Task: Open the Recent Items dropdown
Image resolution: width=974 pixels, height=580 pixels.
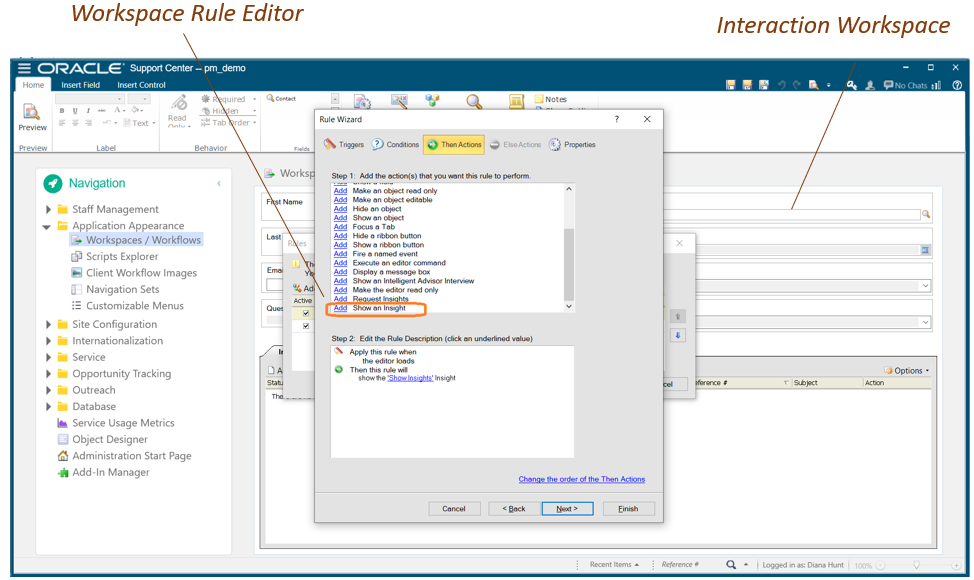Action: point(614,564)
